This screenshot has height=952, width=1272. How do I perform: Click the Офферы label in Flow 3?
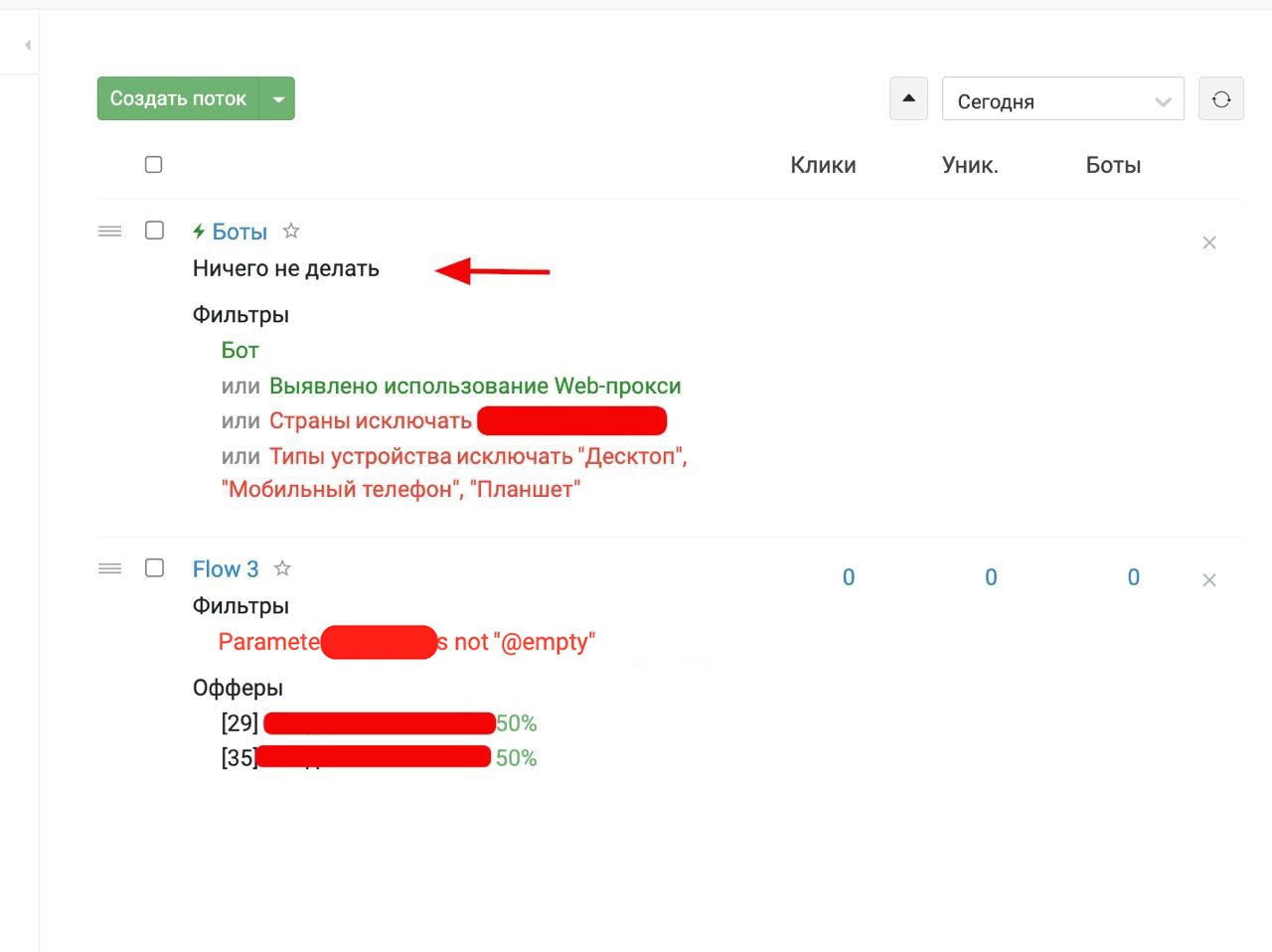pos(238,688)
